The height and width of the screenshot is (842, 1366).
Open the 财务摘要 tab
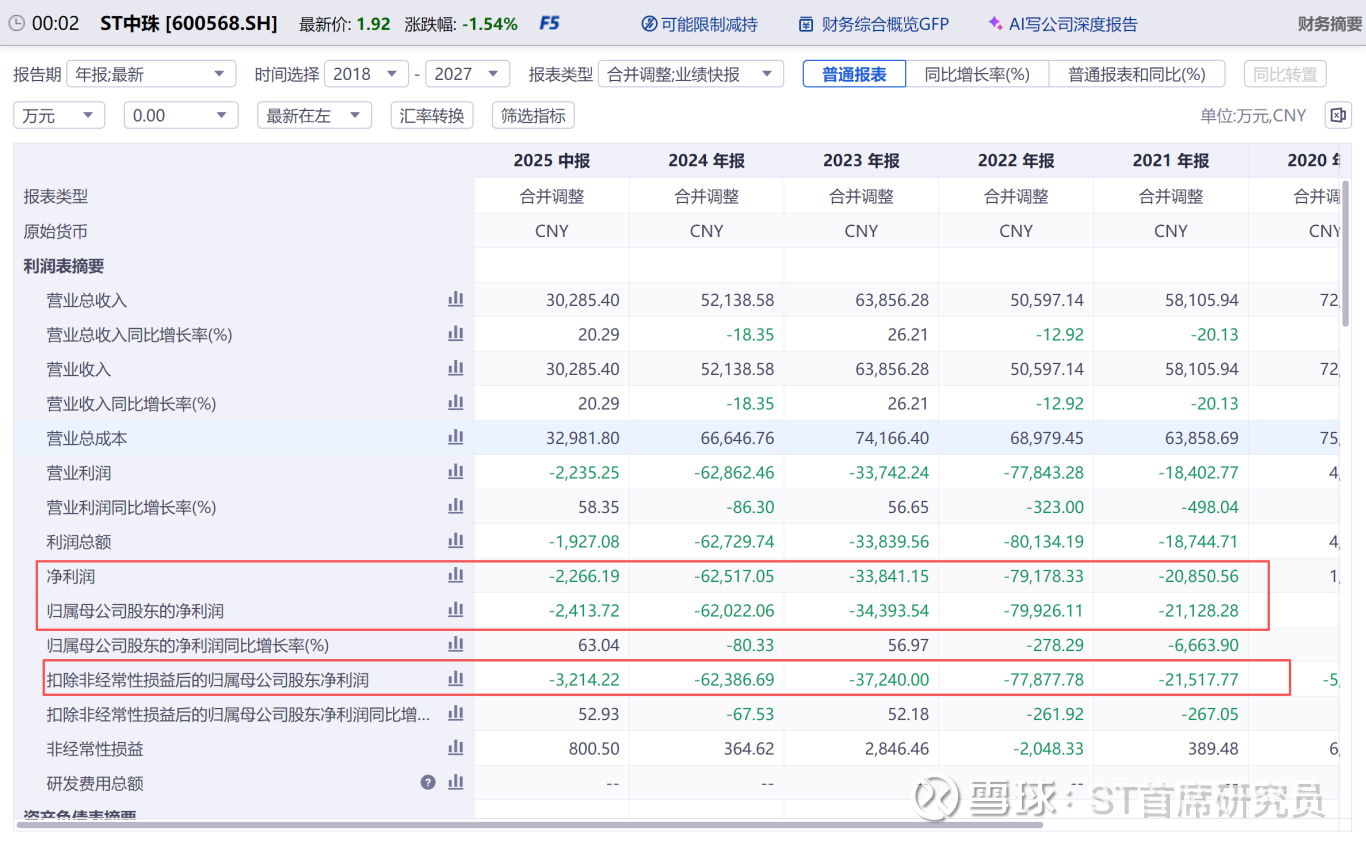[1329, 24]
